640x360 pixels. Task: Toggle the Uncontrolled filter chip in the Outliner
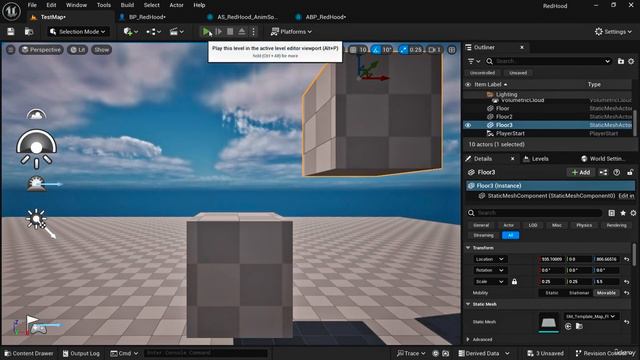[x=482, y=73]
